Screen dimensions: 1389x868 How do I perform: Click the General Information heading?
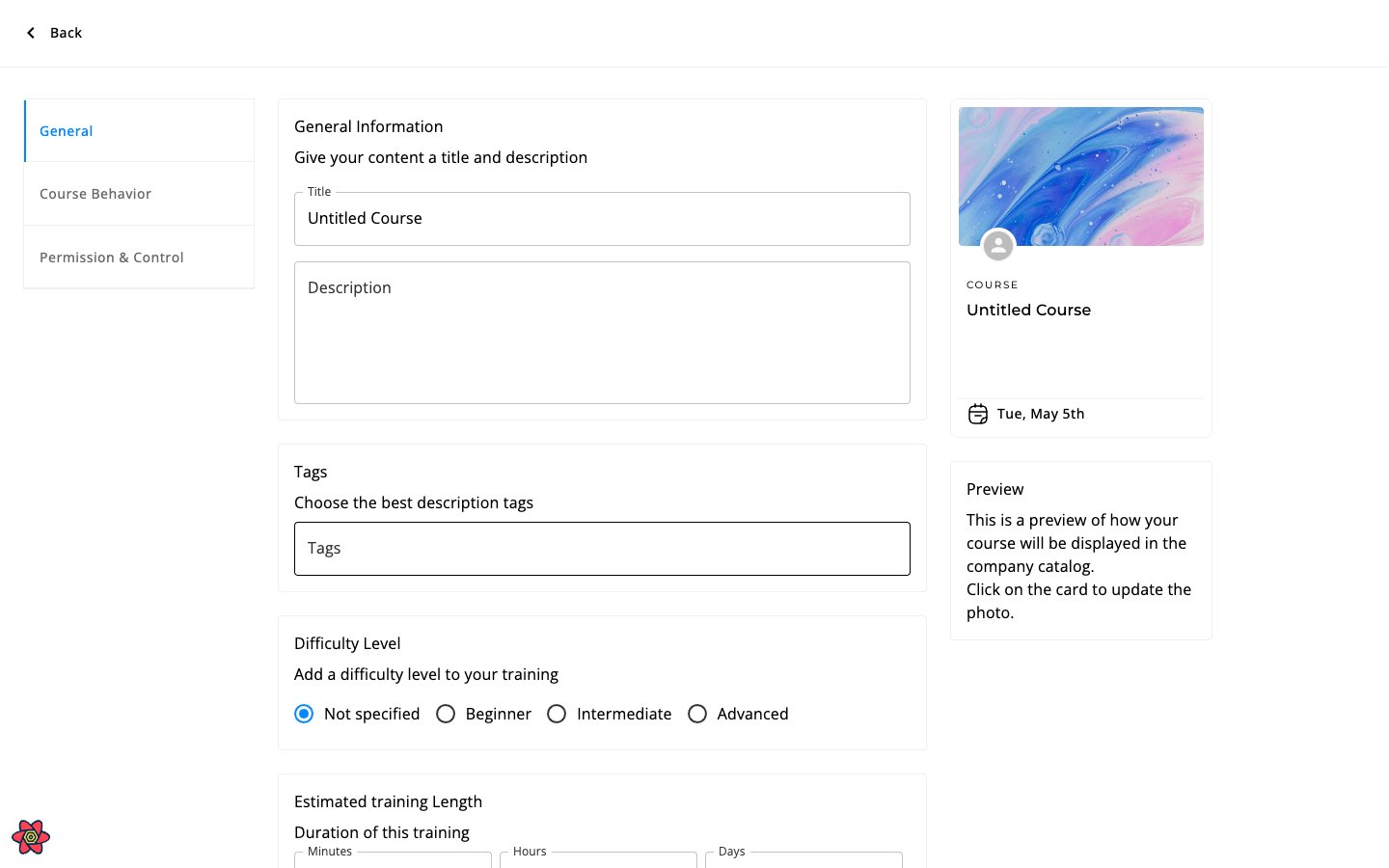tap(368, 126)
